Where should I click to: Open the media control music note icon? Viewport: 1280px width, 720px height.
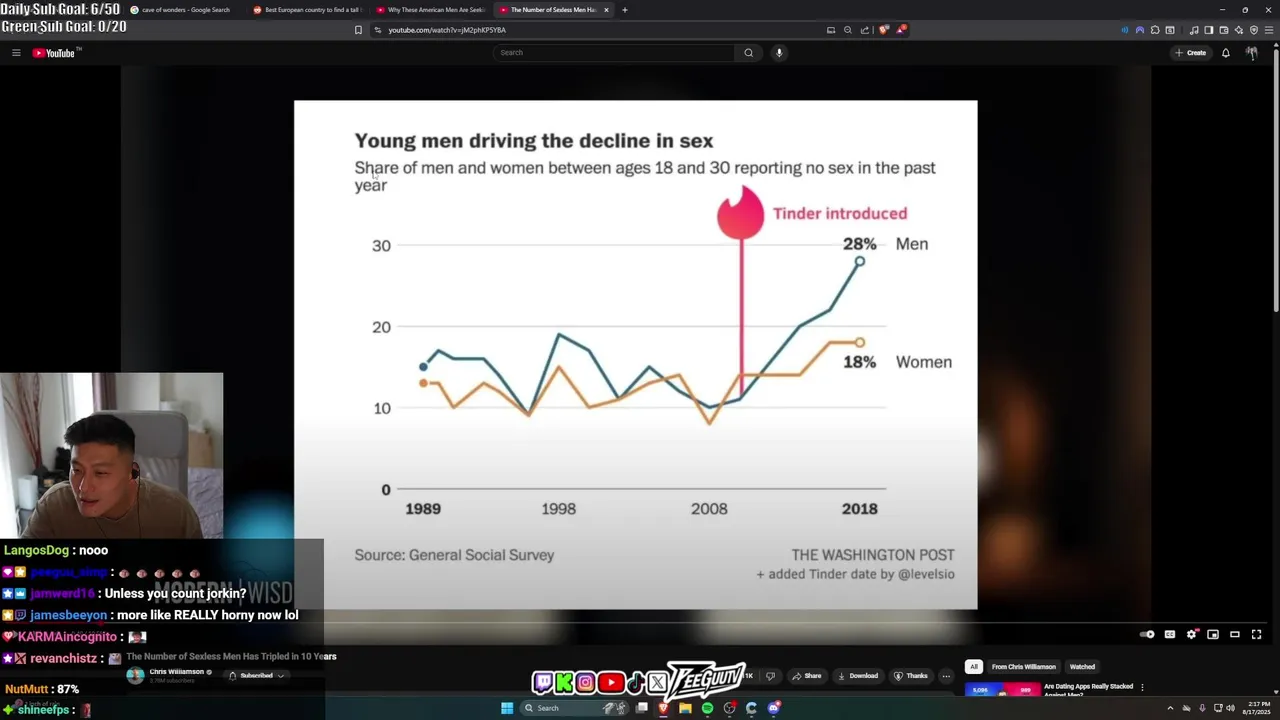click(1194, 30)
